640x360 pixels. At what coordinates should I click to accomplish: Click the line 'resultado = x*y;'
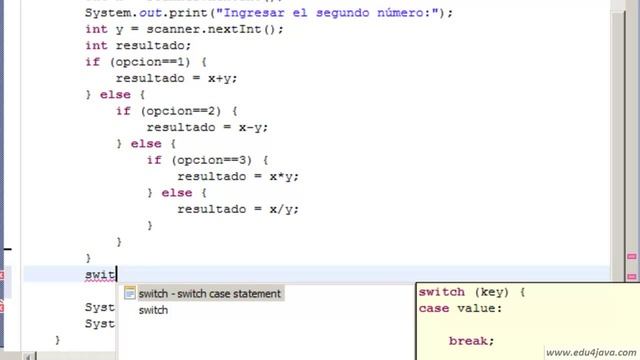[238, 176]
